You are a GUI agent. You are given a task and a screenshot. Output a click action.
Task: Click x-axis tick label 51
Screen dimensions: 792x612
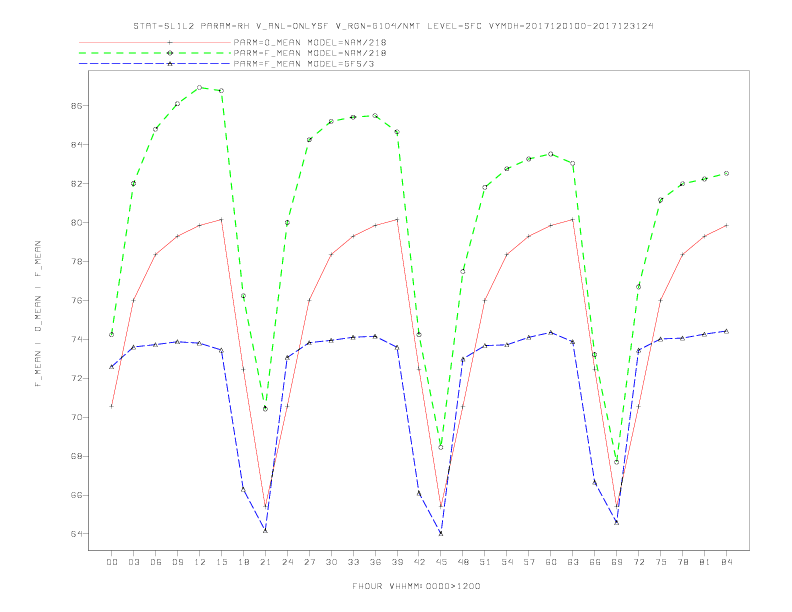pos(485,562)
